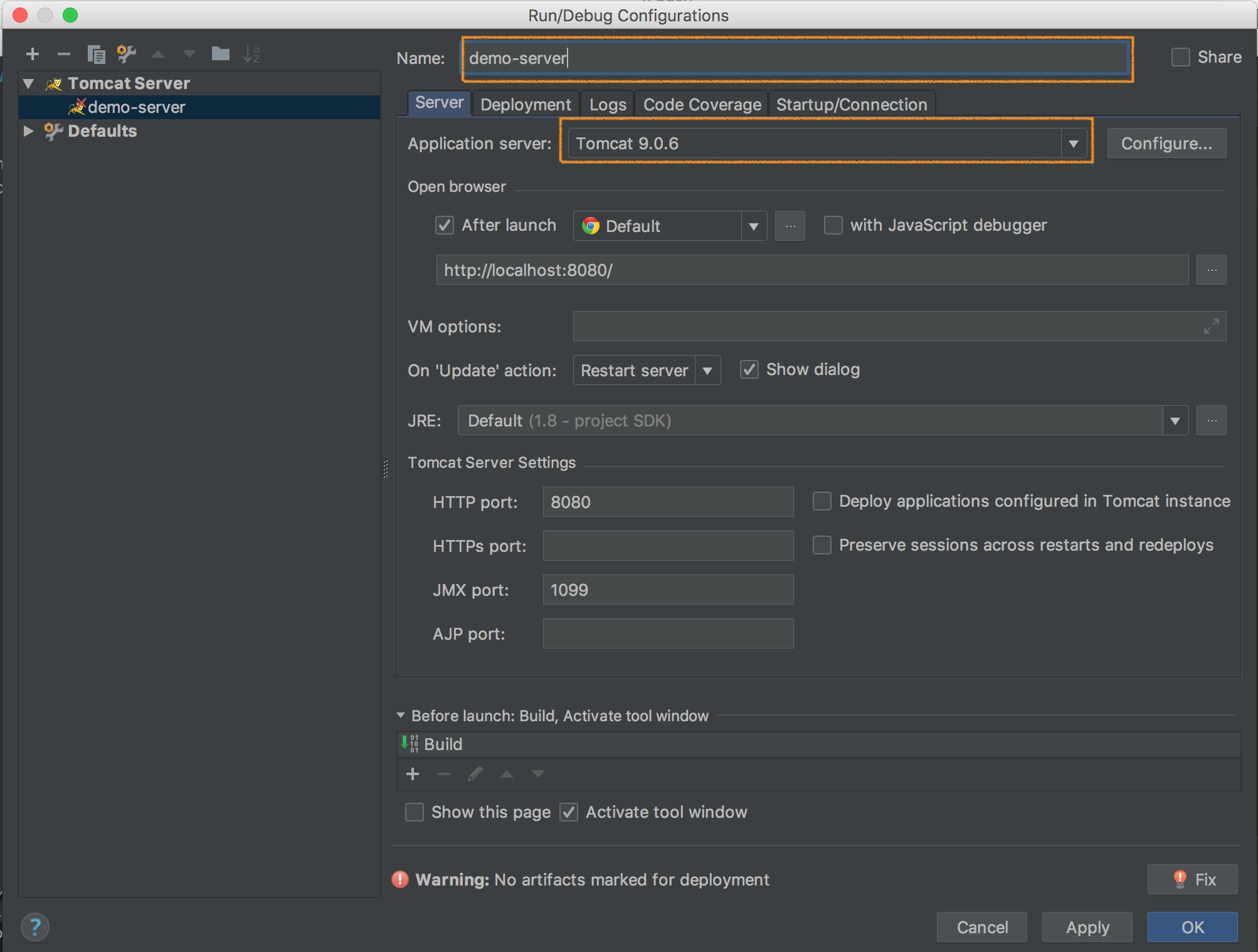Create a new configuration folder
Screen dimensions: 1258x952
(x=221, y=54)
